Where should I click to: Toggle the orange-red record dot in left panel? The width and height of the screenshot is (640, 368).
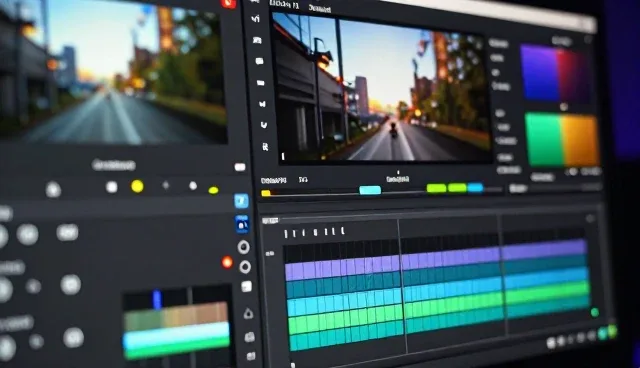point(227,262)
